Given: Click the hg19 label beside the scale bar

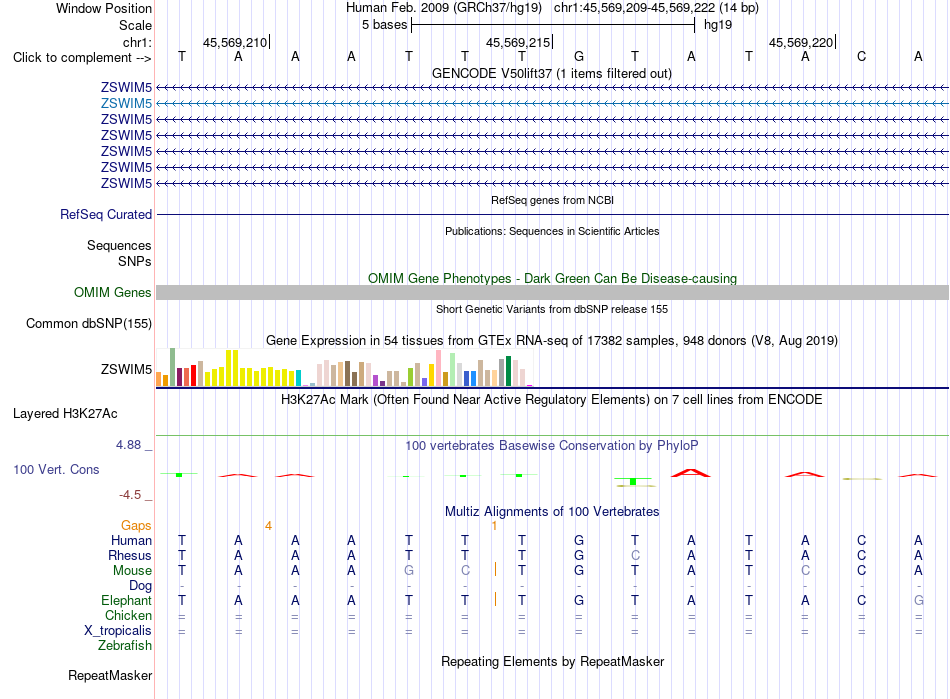Looking at the screenshot, I should tap(718, 25).
